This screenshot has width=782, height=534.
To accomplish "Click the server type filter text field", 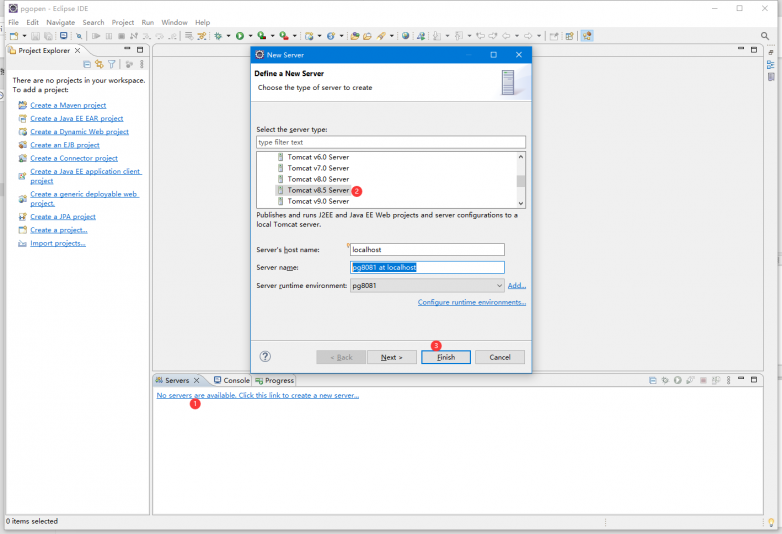I will (x=390, y=142).
